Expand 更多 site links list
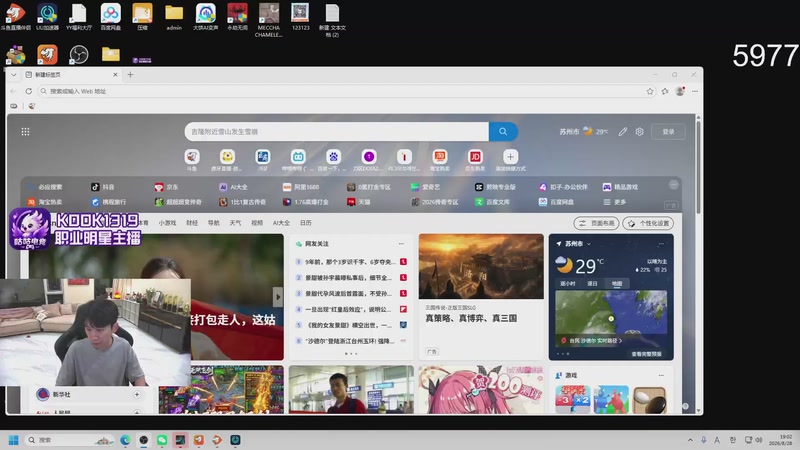The width and height of the screenshot is (800, 450). 615,202
